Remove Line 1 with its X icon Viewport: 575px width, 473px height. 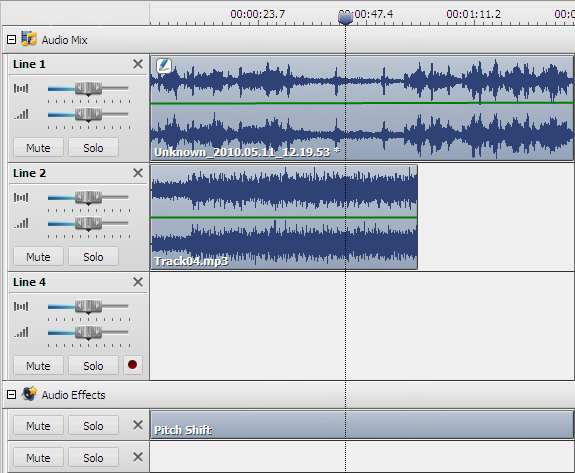click(x=138, y=64)
